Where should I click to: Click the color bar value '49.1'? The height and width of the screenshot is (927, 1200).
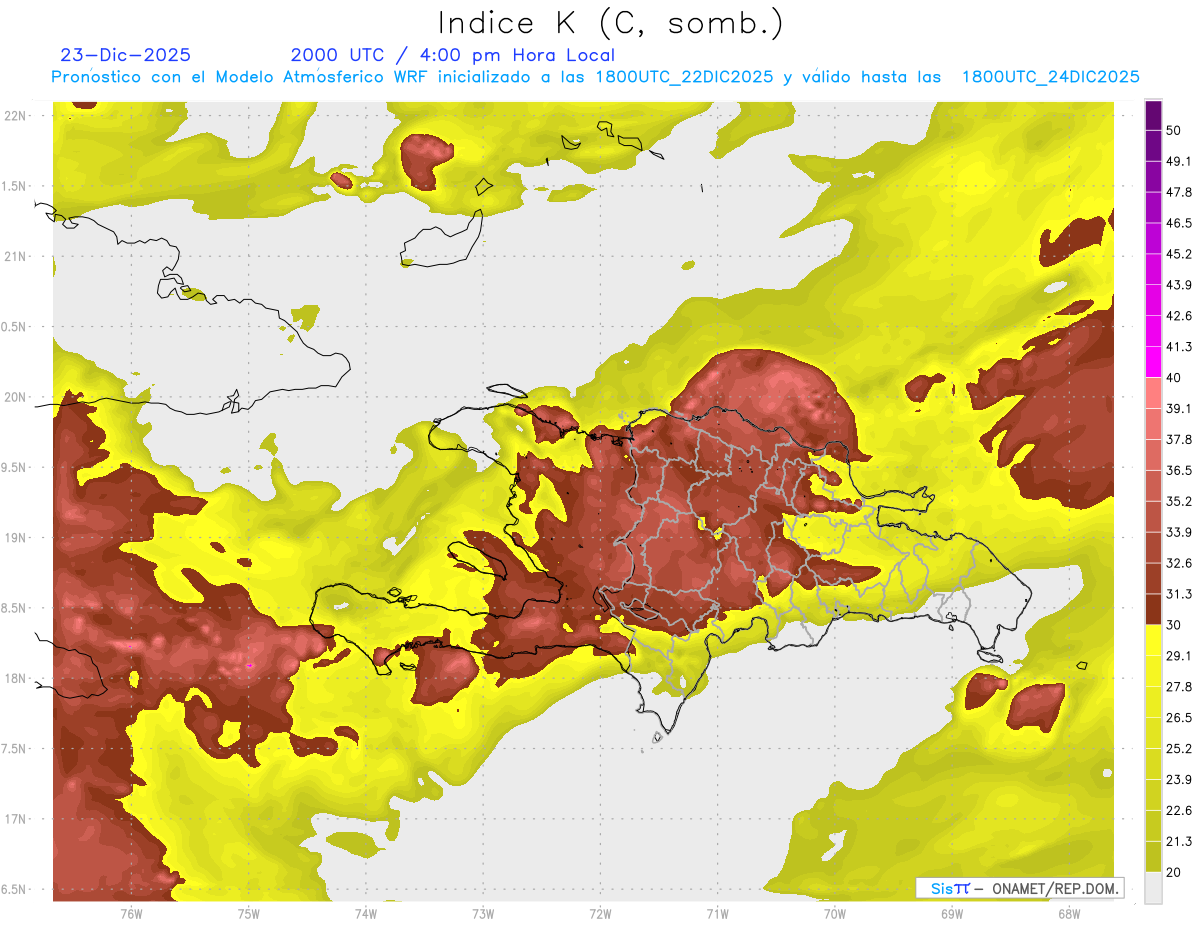[1179, 161]
